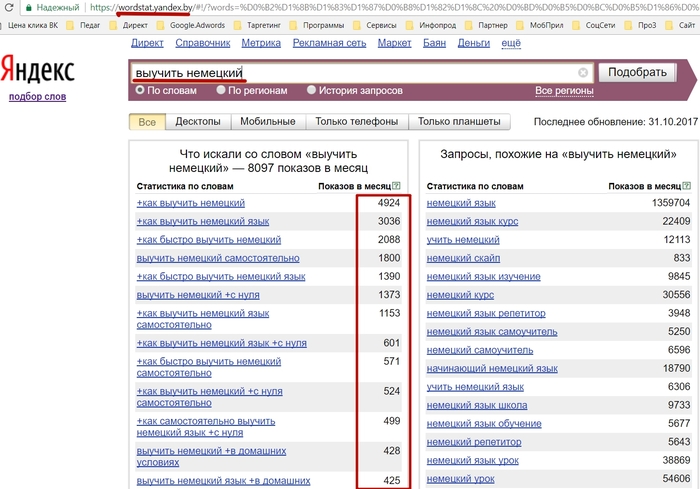Select the 'По словам' radio button
This screenshot has width=700, height=489.
click(140, 90)
